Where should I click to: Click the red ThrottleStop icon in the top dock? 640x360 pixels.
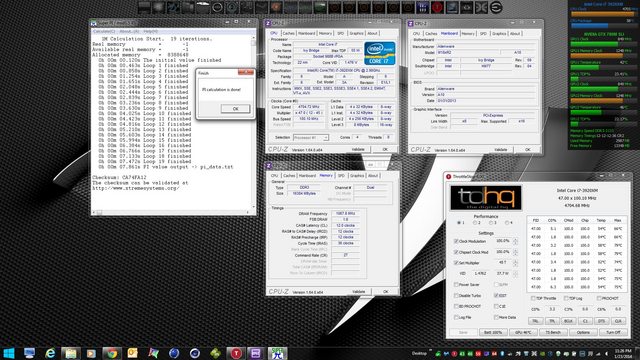click(x=437, y=7)
